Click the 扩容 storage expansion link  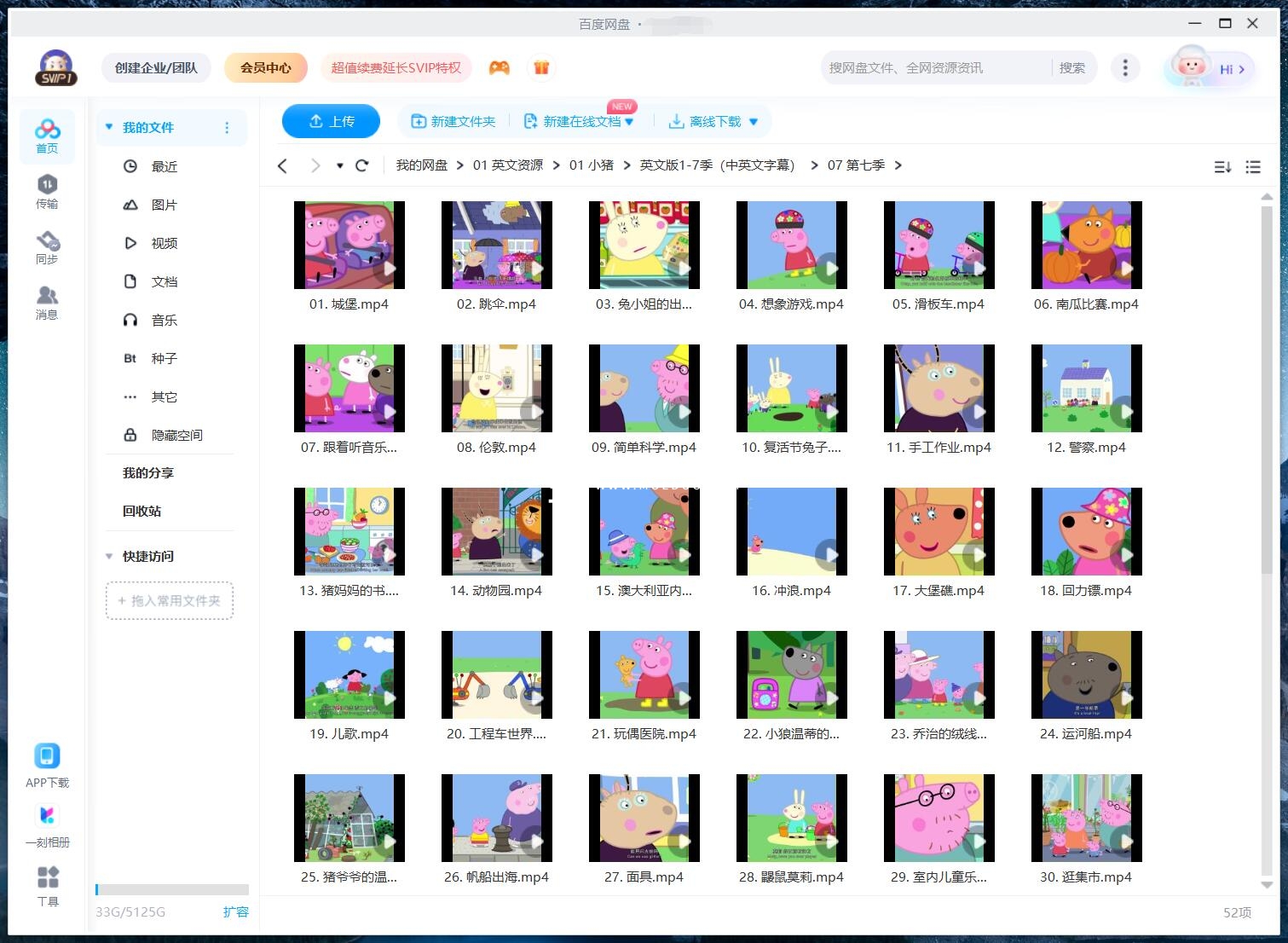pos(236,911)
